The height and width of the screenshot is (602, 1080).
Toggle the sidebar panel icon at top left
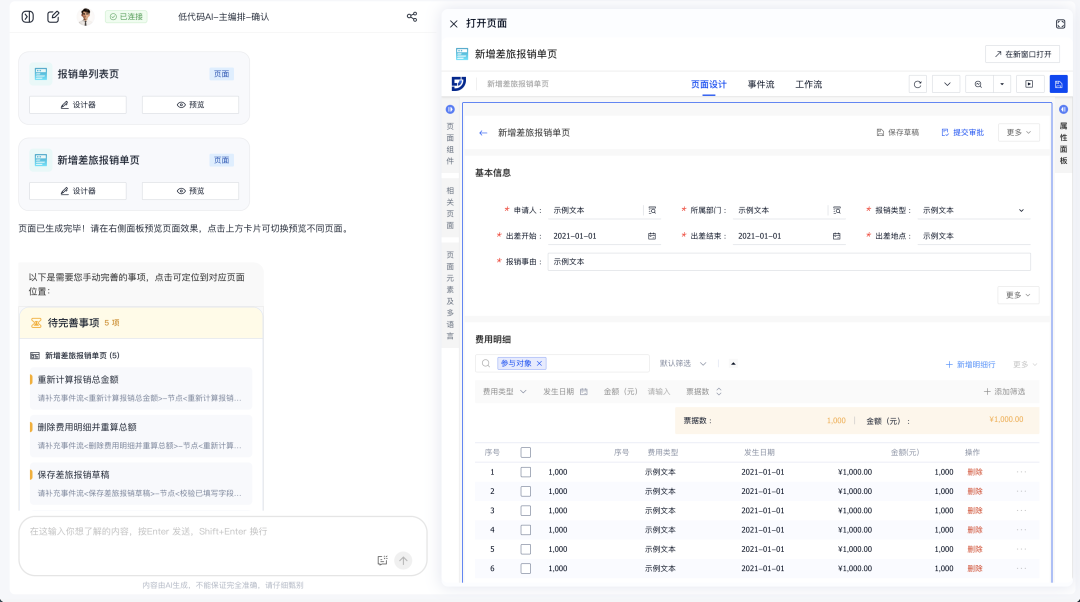click(28, 17)
